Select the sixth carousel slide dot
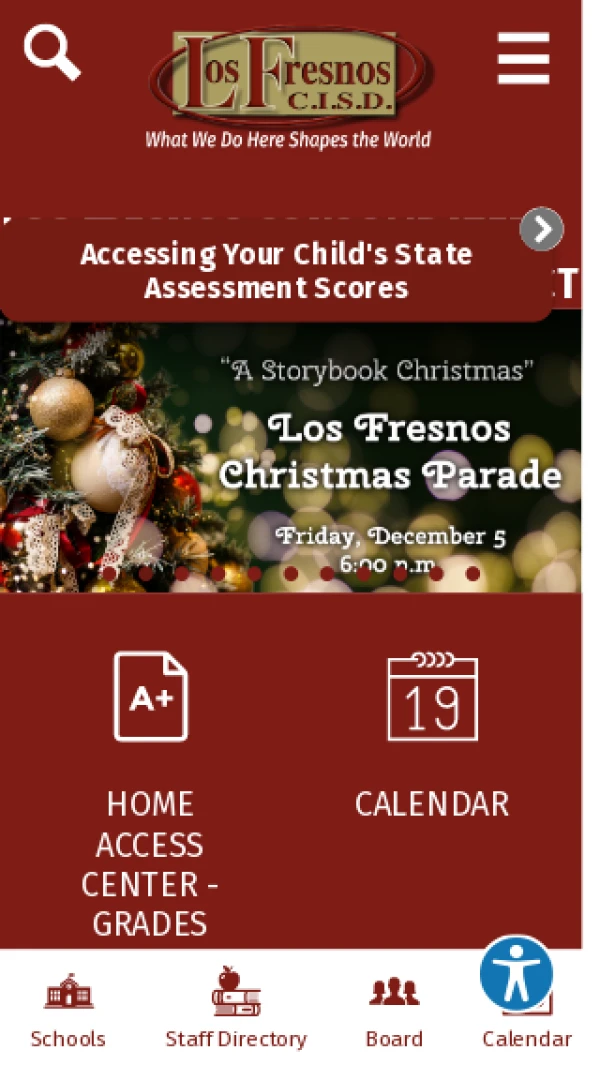Viewport: 600px width, 1065px height. (x=291, y=574)
